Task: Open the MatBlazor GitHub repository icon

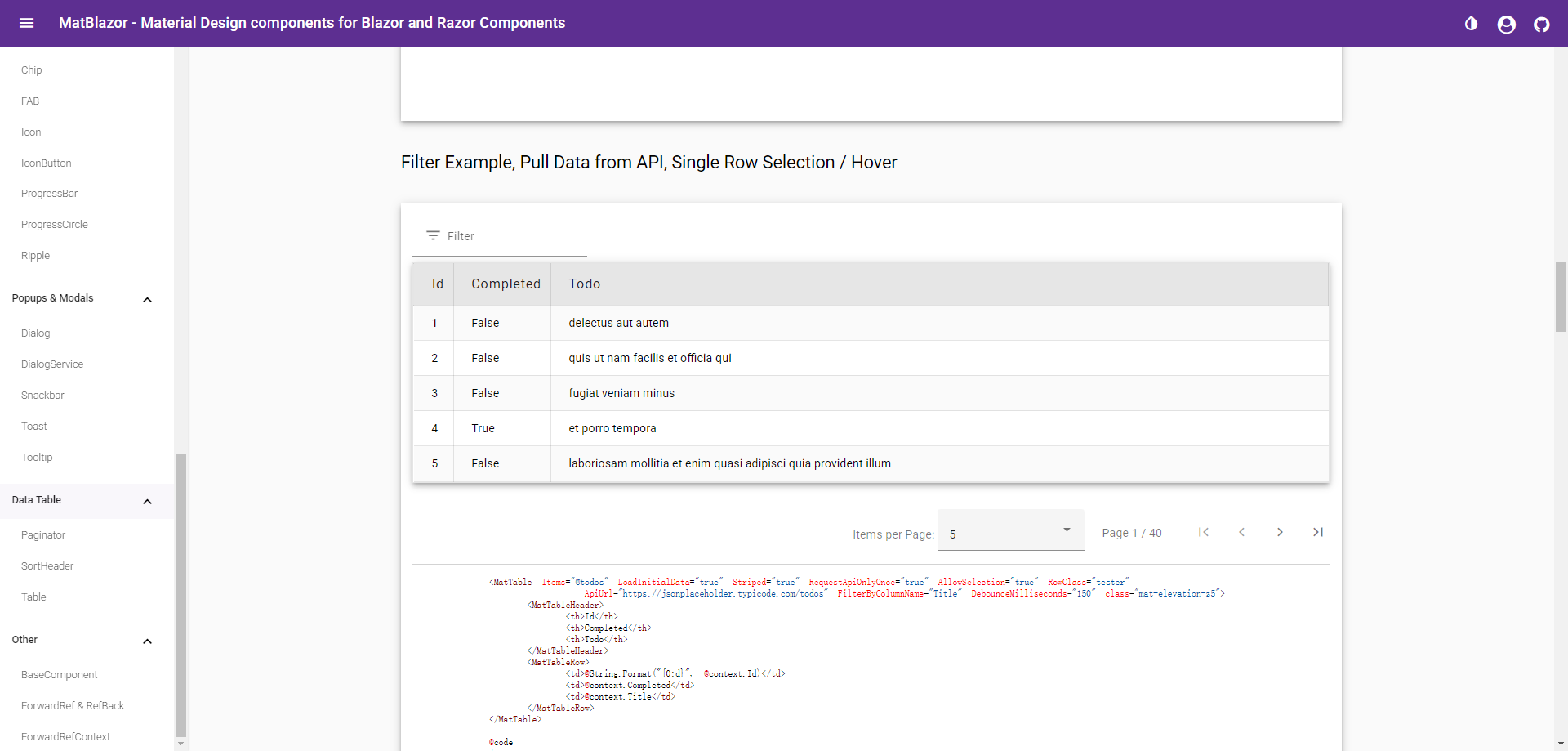Action: (1543, 24)
